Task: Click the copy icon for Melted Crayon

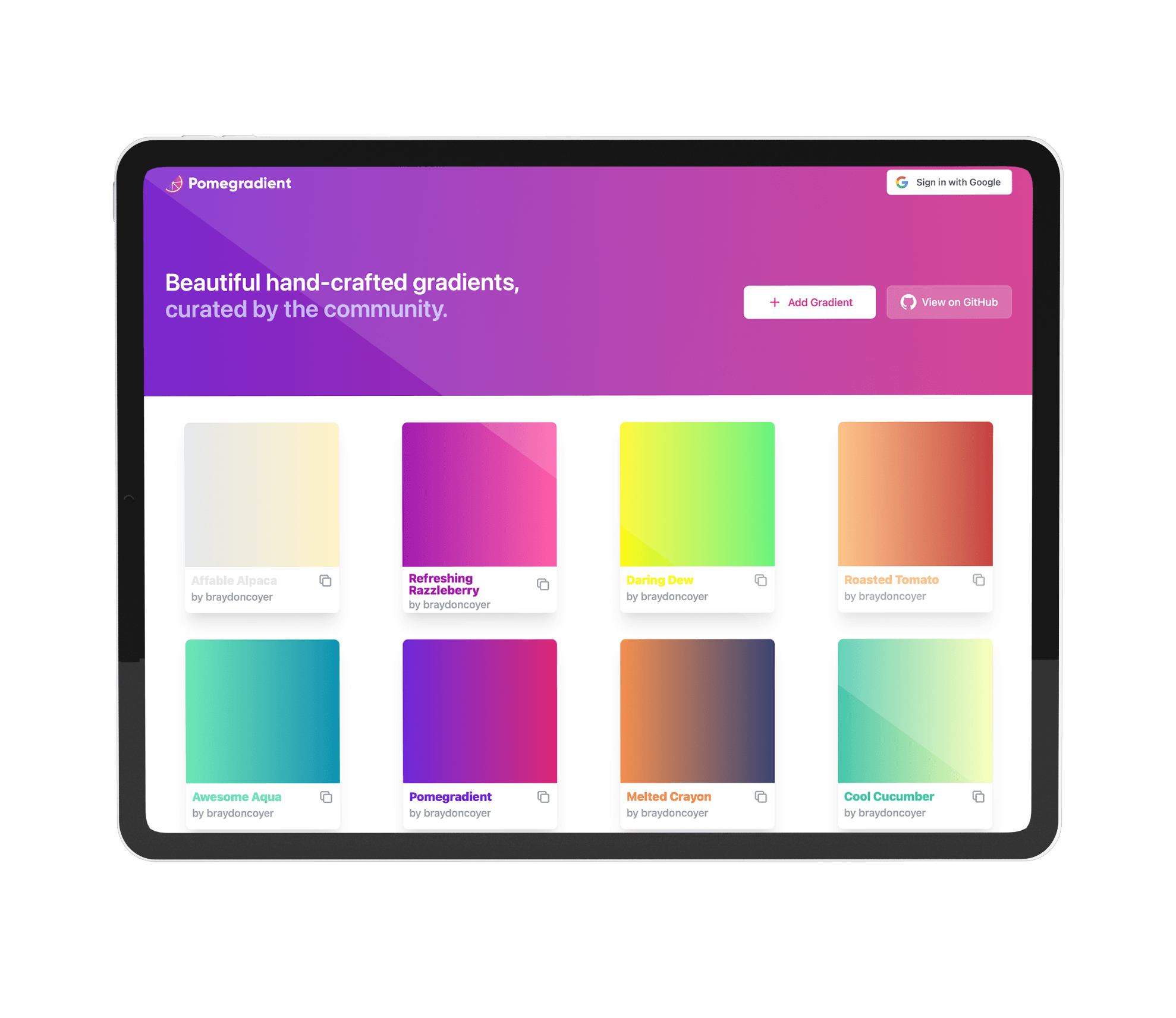Action: click(x=761, y=797)
